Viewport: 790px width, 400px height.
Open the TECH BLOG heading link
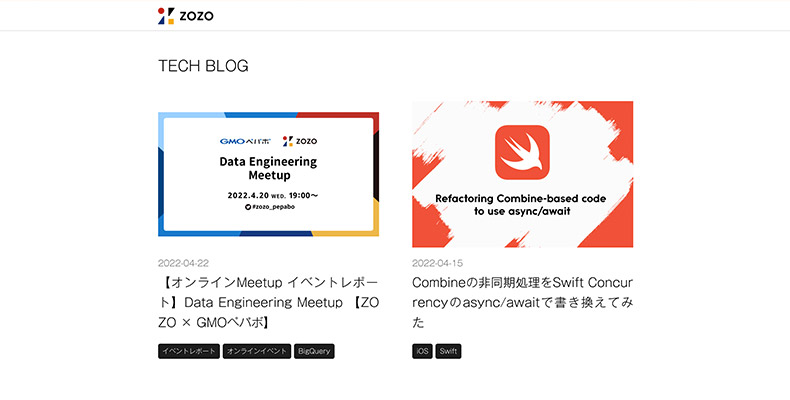pyautogui.click(x=204, y=65)
